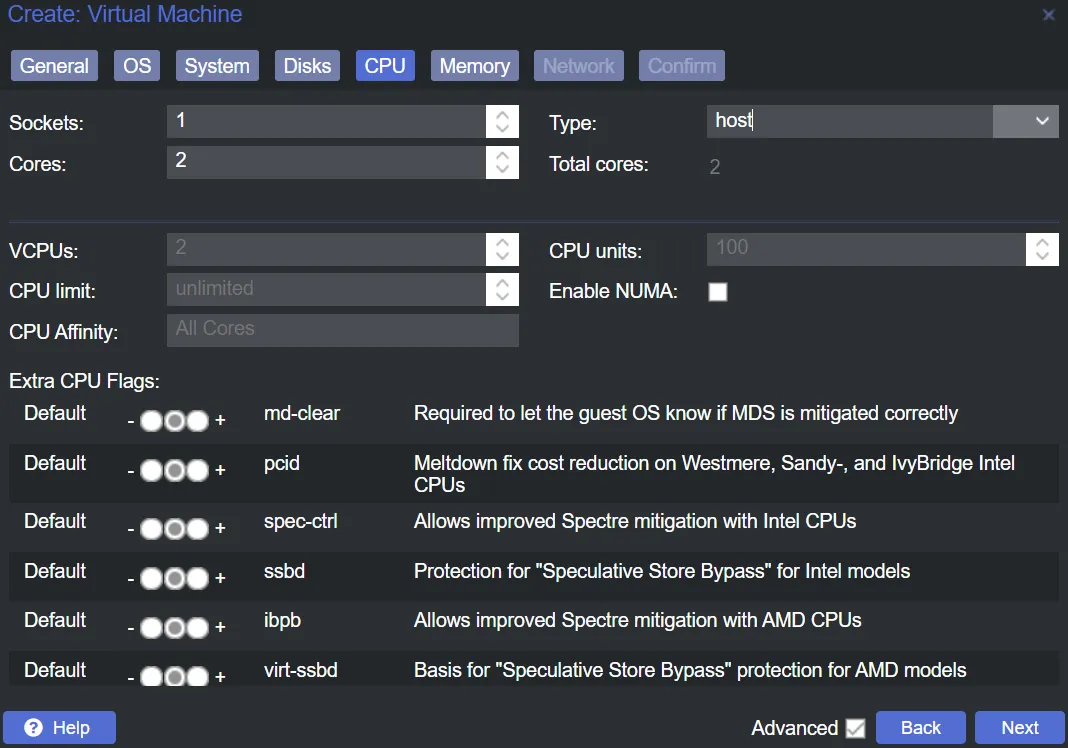Screen dimensions: 1068x748
Task: Click the minus sign for ssbd flag
Action: coord(131,579)
